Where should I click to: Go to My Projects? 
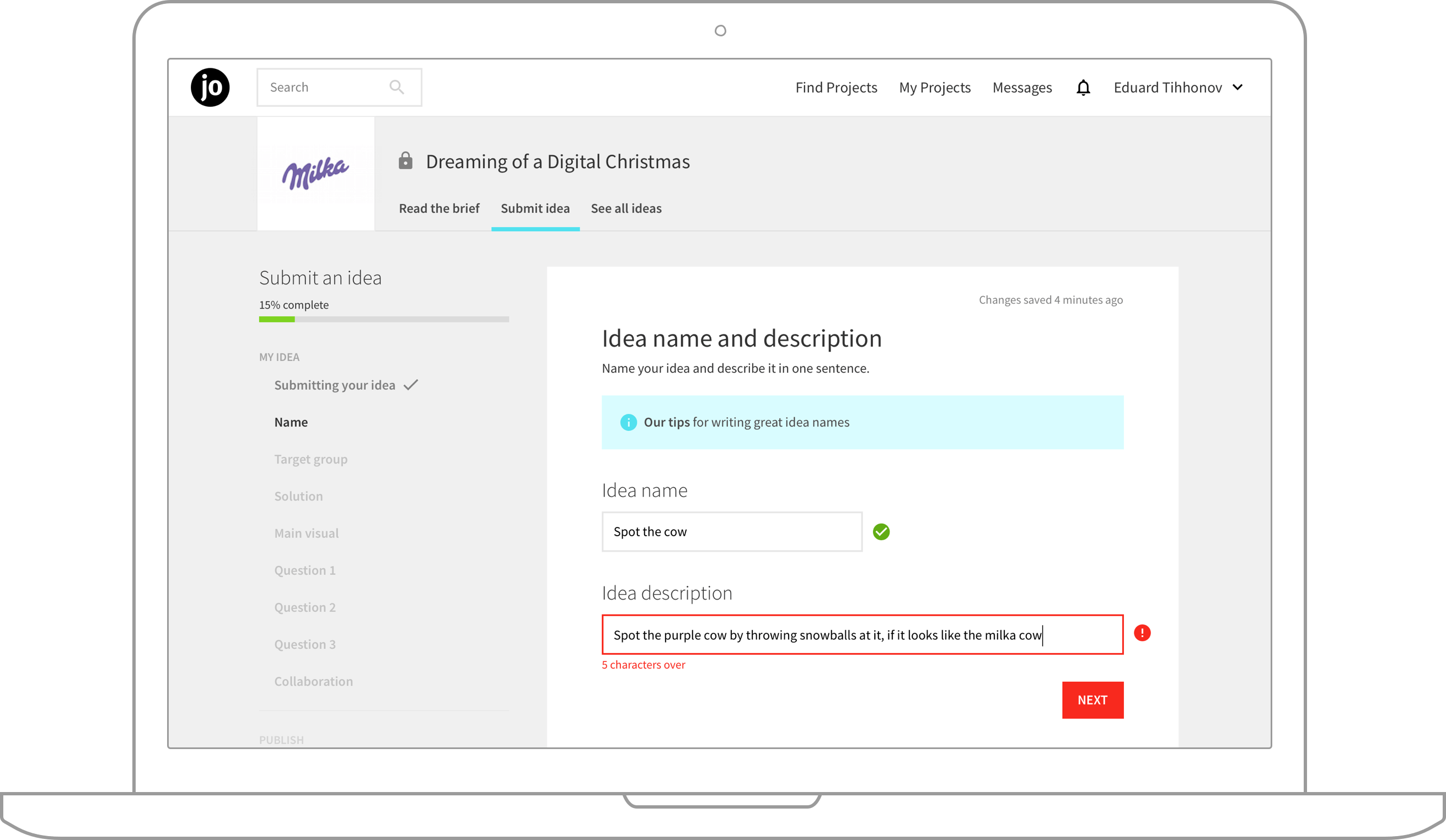[x=934, y=88]
